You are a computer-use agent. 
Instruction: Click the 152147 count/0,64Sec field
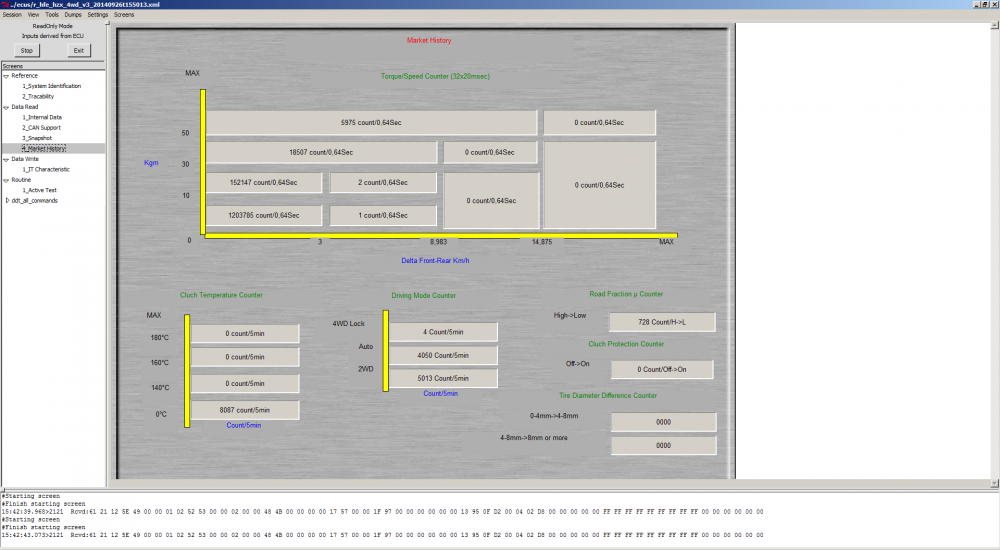[x=263, y=182]
